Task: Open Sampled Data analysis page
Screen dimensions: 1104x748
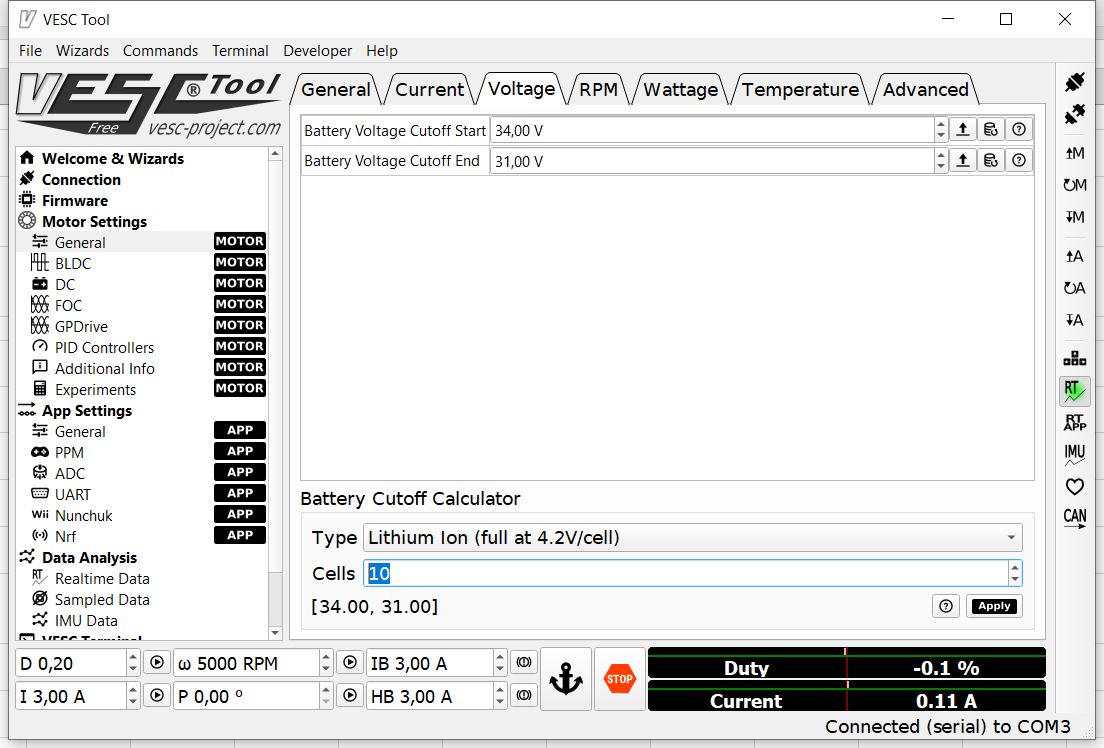Action: tap(102, 600)
